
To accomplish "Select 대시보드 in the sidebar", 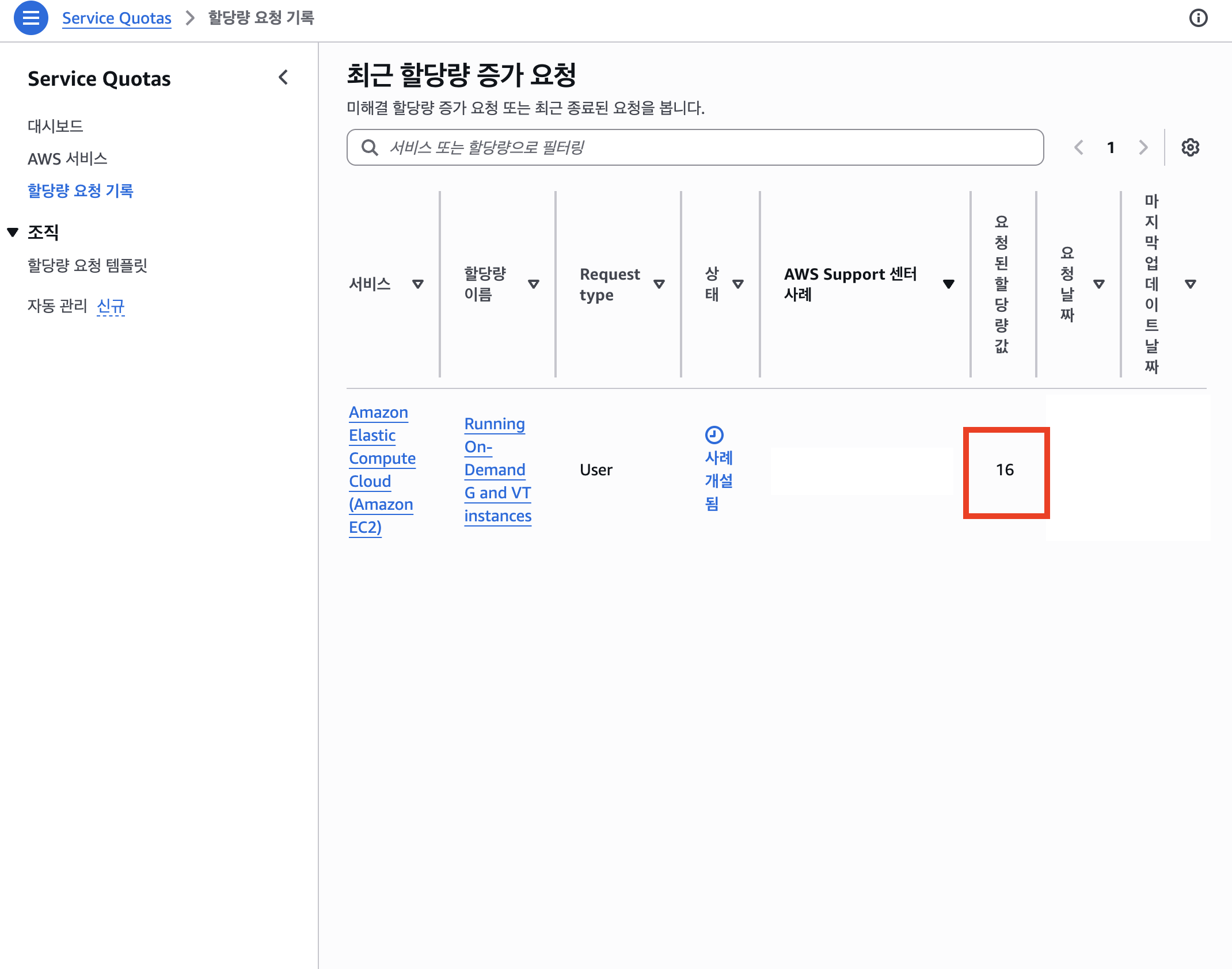I will tap(55, 125).
